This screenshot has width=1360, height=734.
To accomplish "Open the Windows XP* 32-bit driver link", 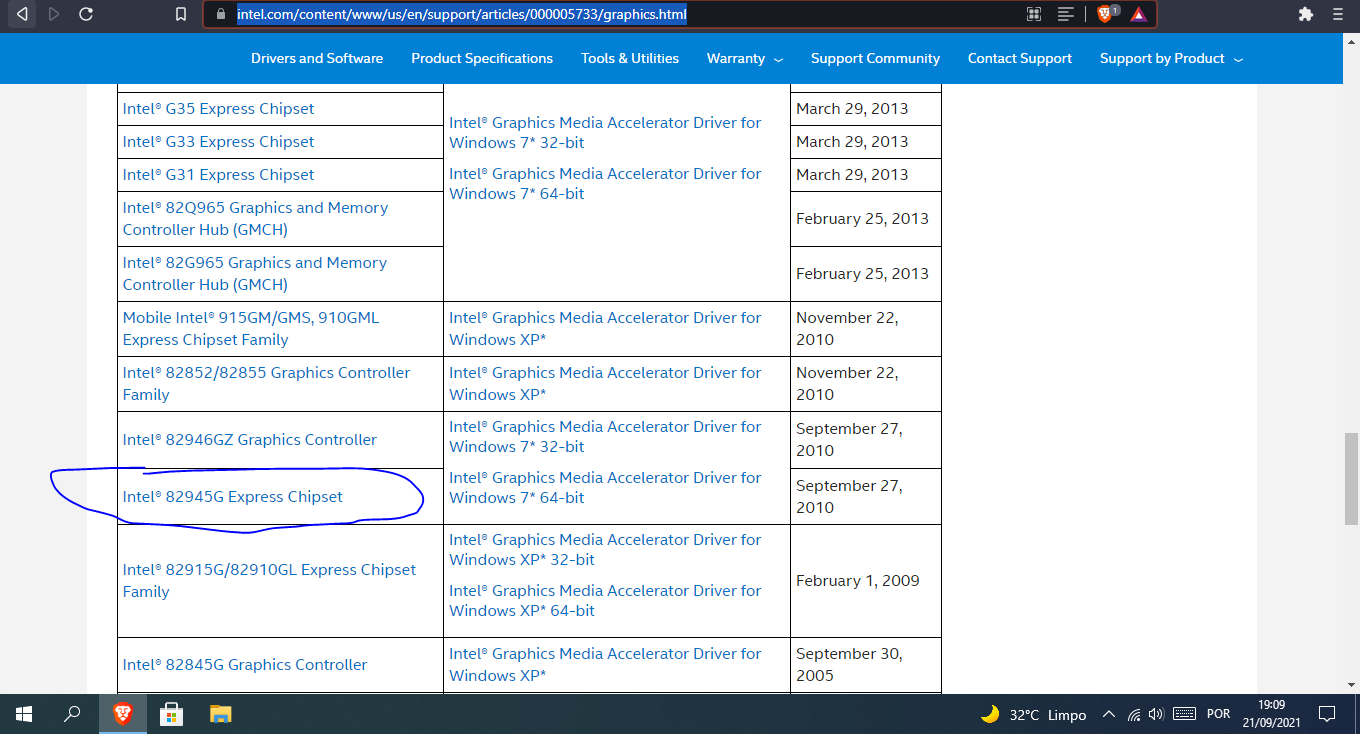I will [x=605, y=550].
